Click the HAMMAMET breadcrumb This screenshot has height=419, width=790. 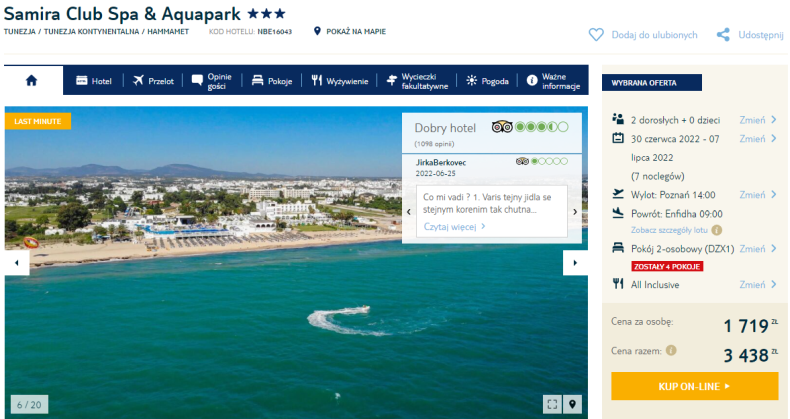pos(168,31)
